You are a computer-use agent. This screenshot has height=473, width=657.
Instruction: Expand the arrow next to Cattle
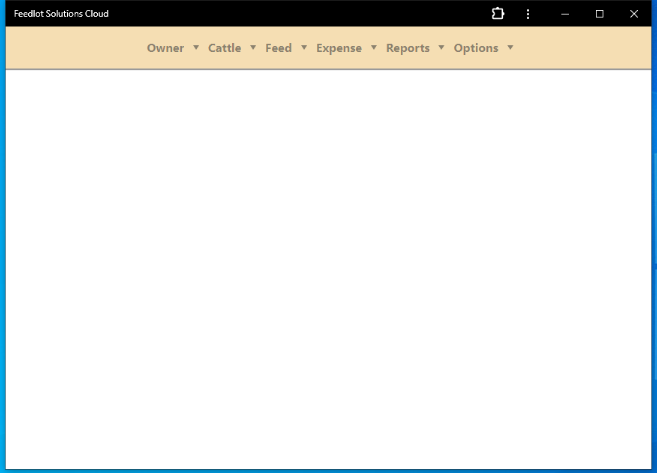(x=253, y=47)
